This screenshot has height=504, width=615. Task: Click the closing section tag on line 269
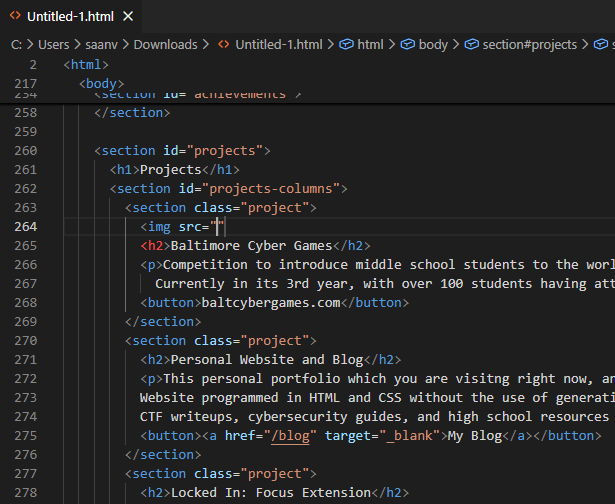coord(163,322)
